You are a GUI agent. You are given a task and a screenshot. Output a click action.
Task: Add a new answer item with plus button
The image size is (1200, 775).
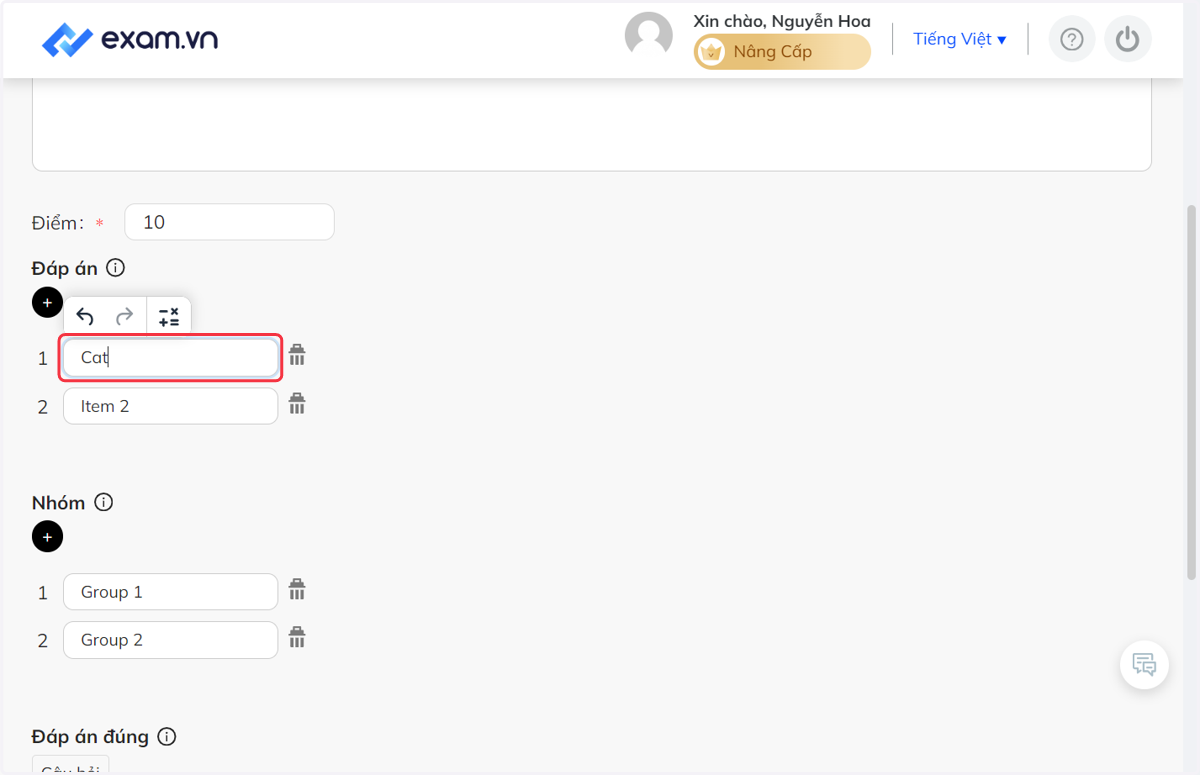pyautogui.click(x=47, y=302)
